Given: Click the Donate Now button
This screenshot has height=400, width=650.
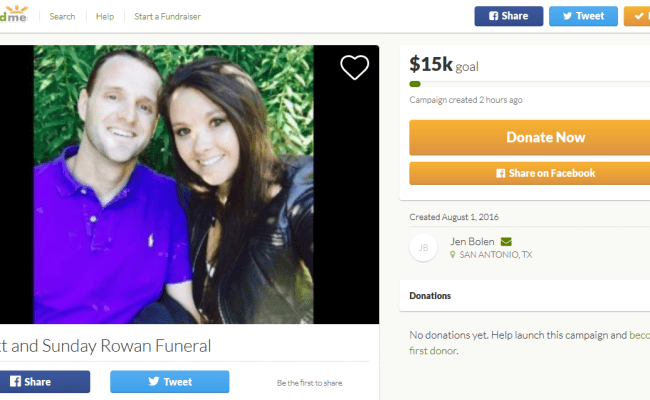Looking at the screenshot, I should coord(529,138).
